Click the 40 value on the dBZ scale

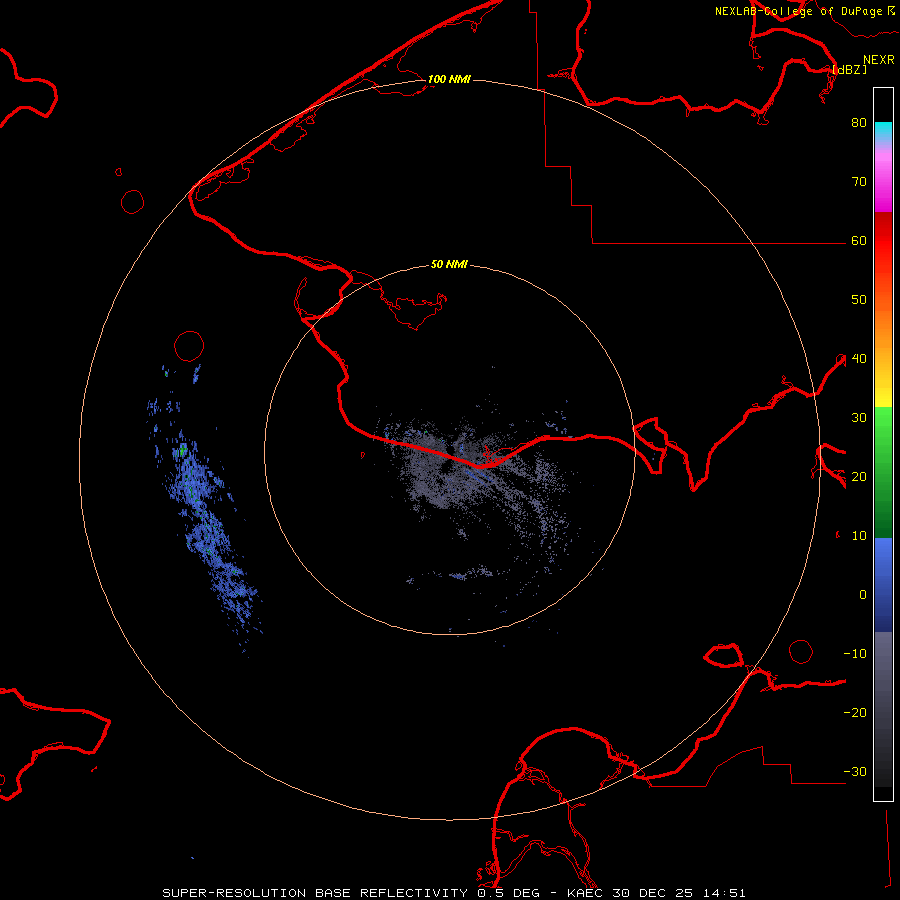pos(859,359)
